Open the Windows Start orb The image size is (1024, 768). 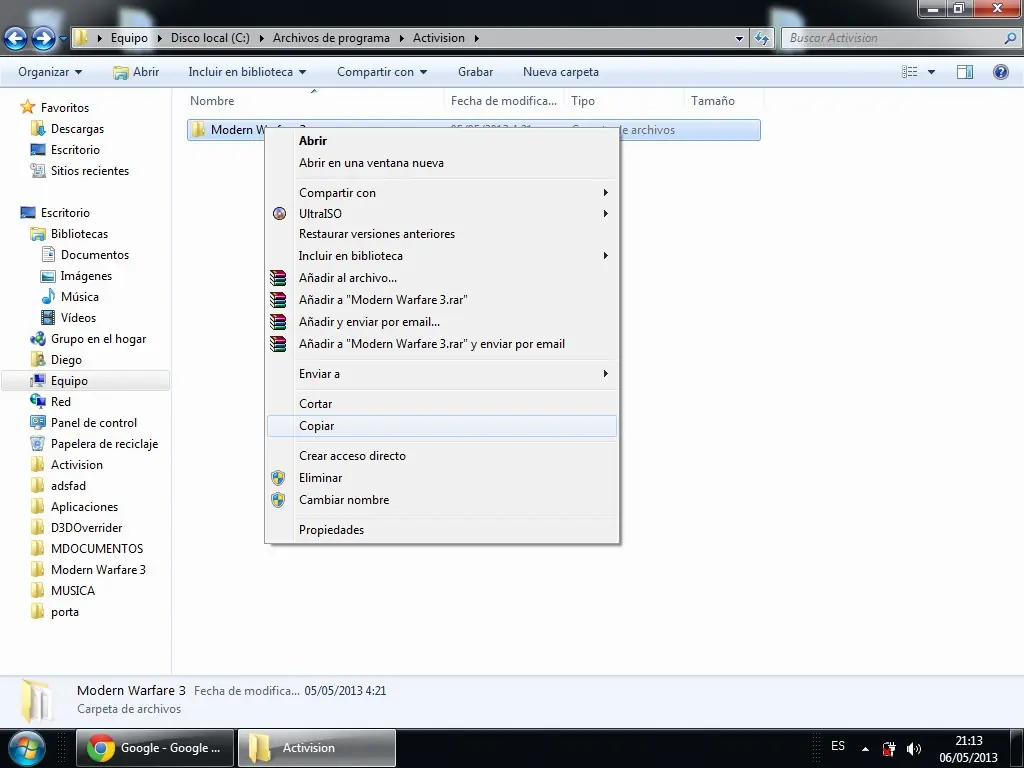(26, 748)
